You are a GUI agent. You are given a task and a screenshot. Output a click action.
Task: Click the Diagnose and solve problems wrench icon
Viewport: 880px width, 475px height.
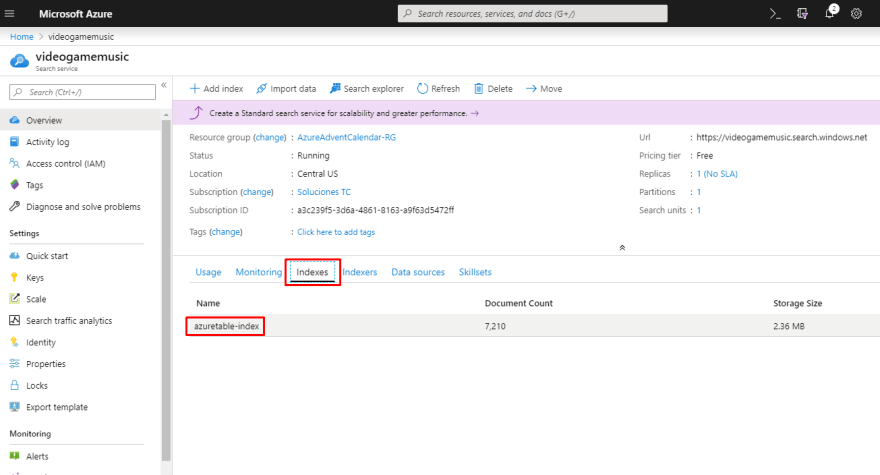tap(15, 207)
